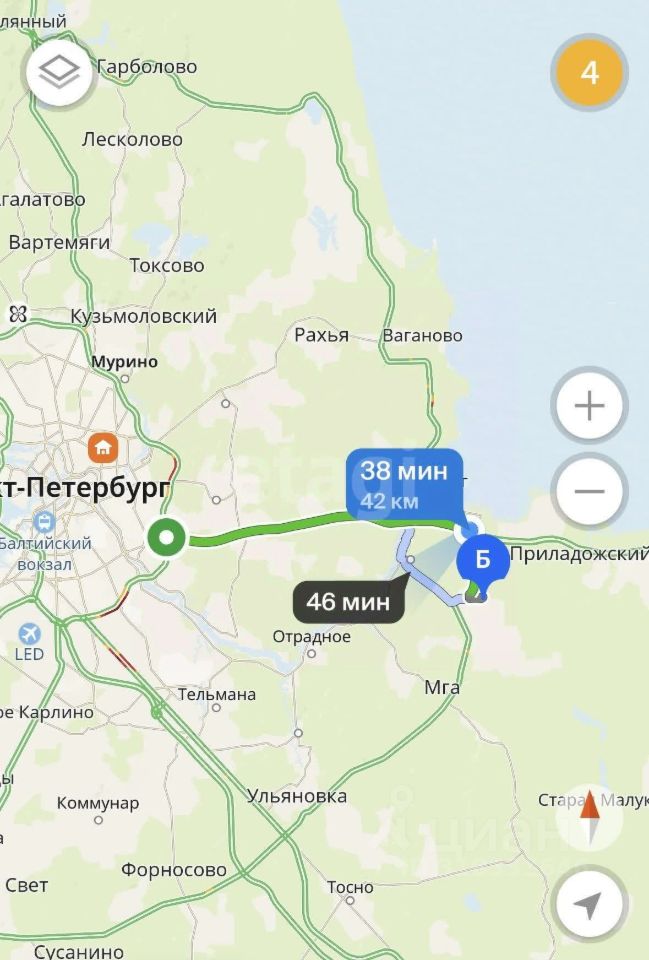Tap the my location arrow button
Viewport: 649px width, 960px height.
coord(589,903)
